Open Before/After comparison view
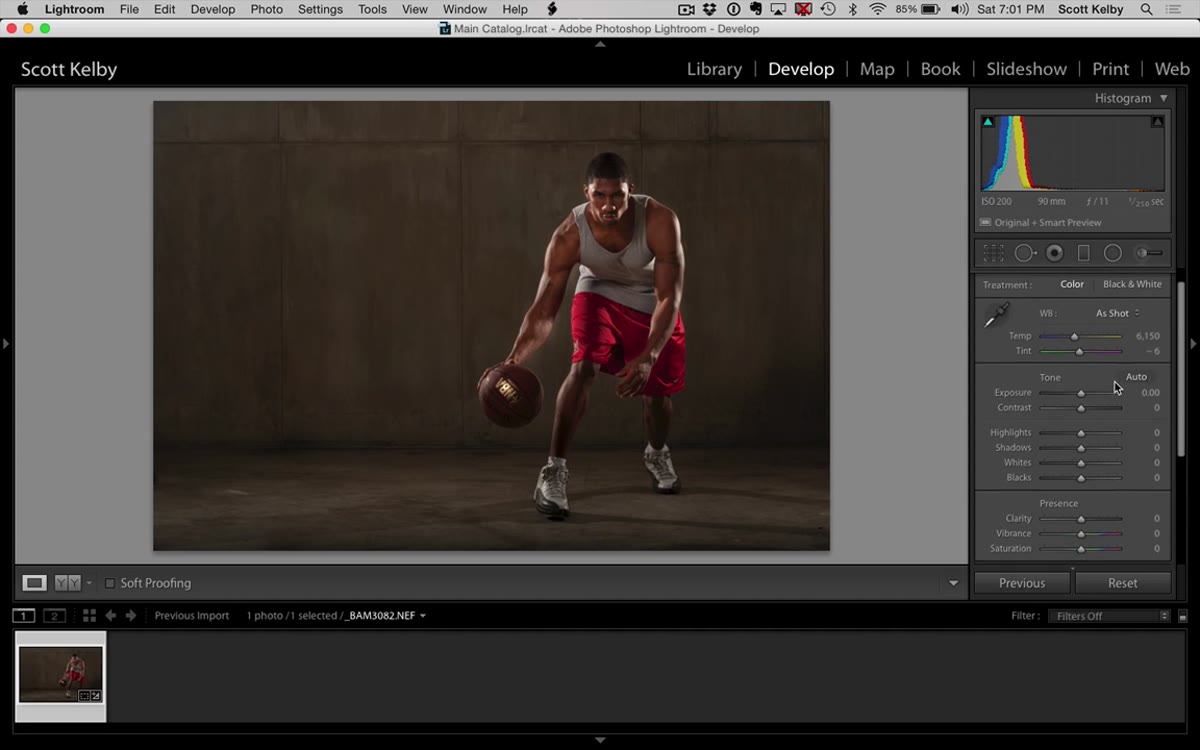 (x=67, y=583)
